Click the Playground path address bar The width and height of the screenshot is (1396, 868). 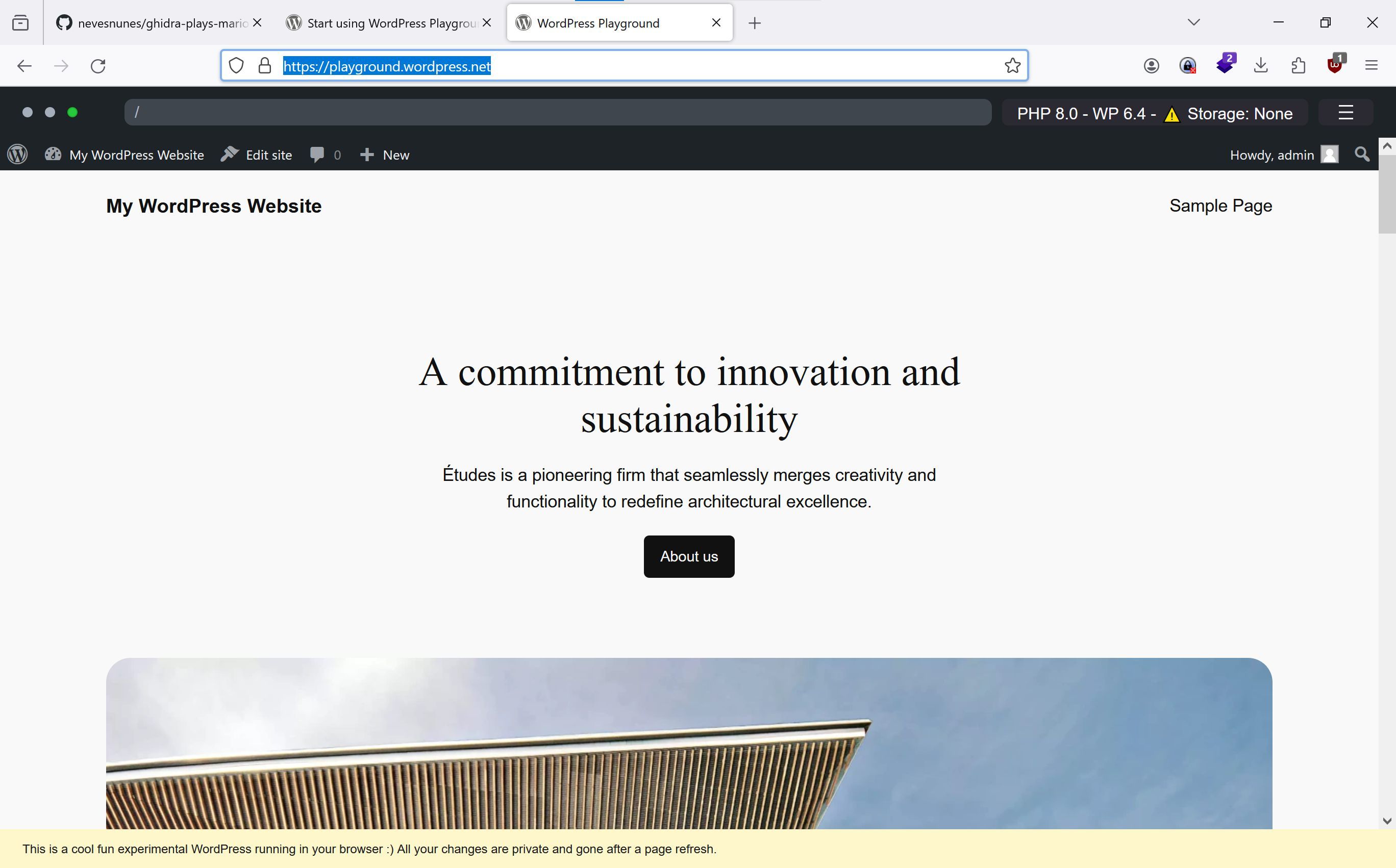pos(558,112)
